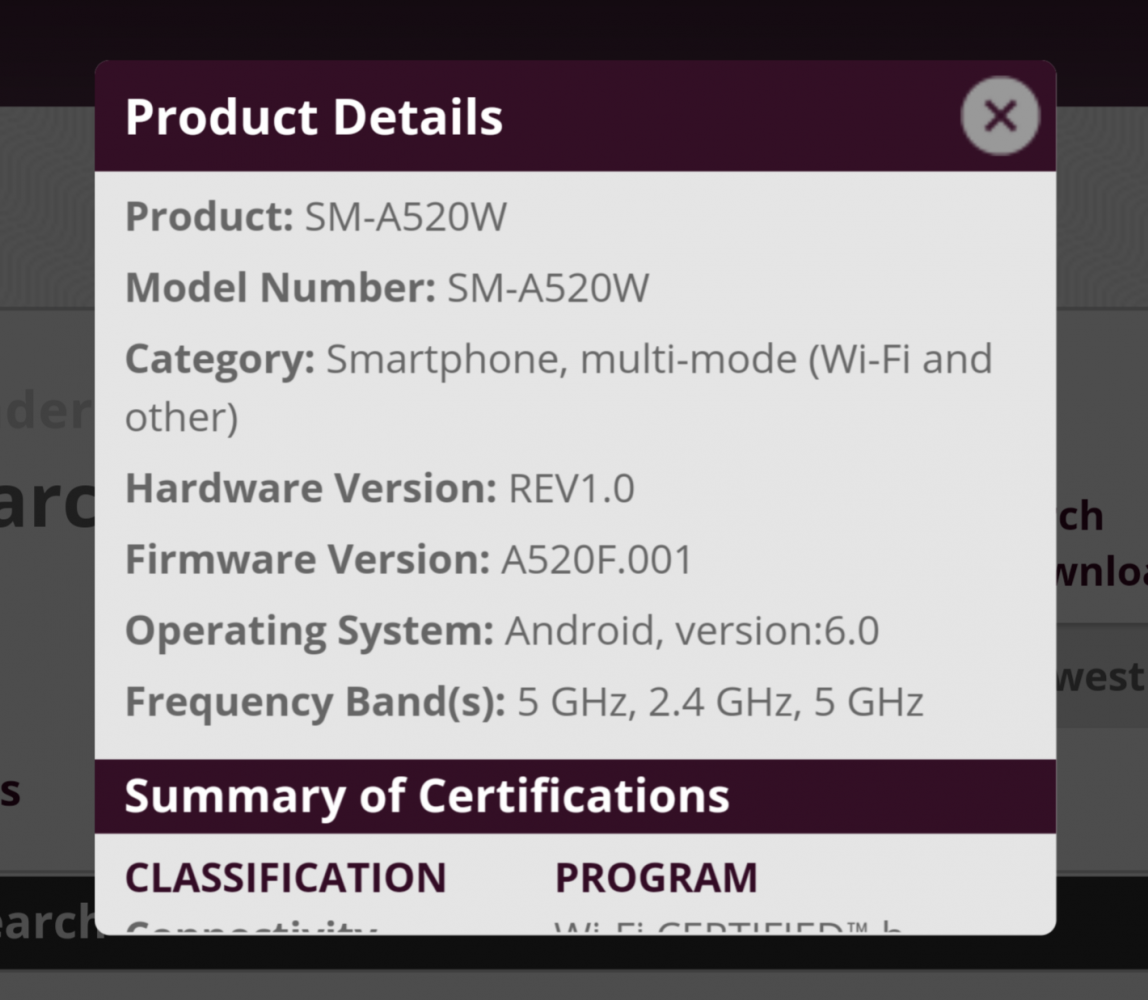Click the Frequency Band(s) label

pos(315,702)
